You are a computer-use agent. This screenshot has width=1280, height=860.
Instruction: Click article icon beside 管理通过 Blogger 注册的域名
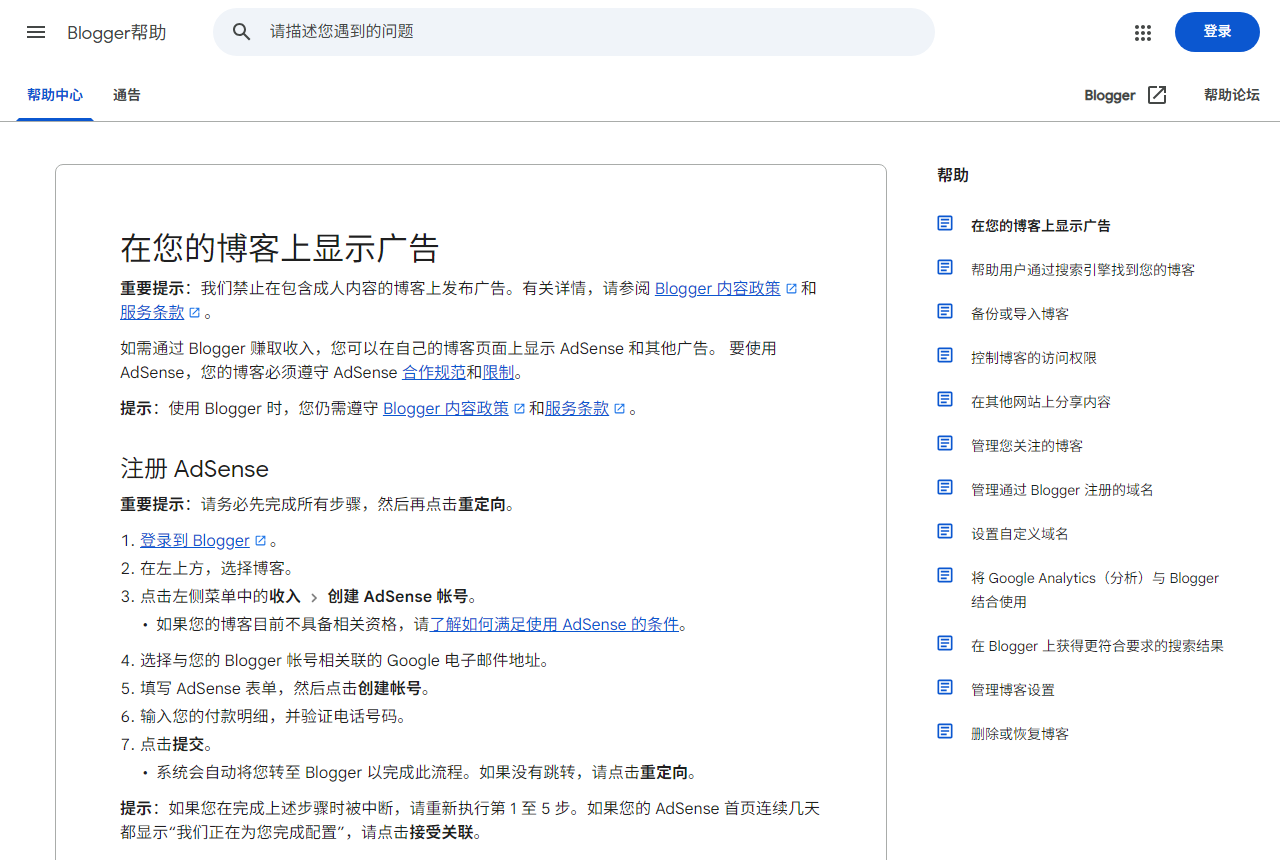click(x=945, y=487)
